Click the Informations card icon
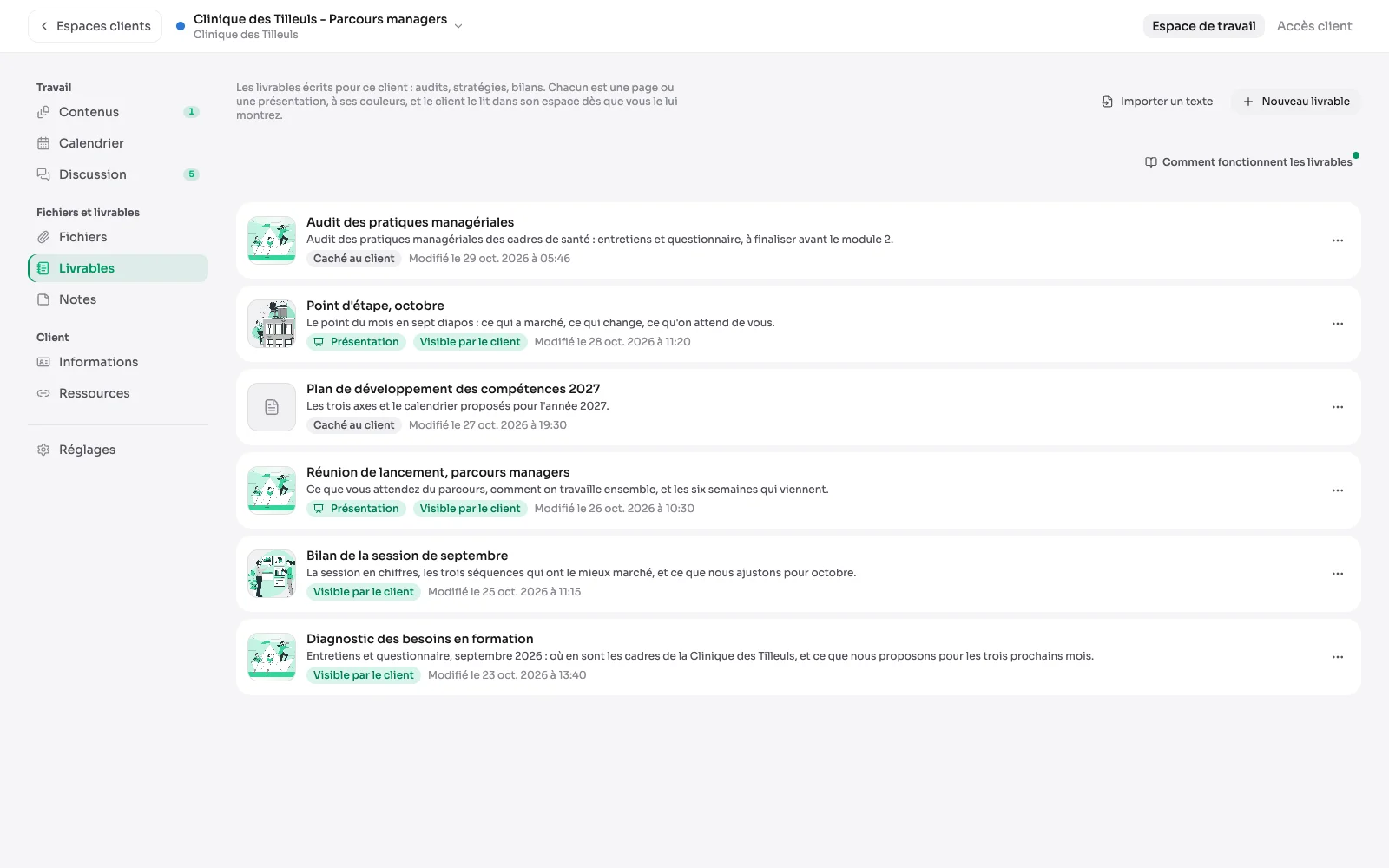 tap(43, 362)
